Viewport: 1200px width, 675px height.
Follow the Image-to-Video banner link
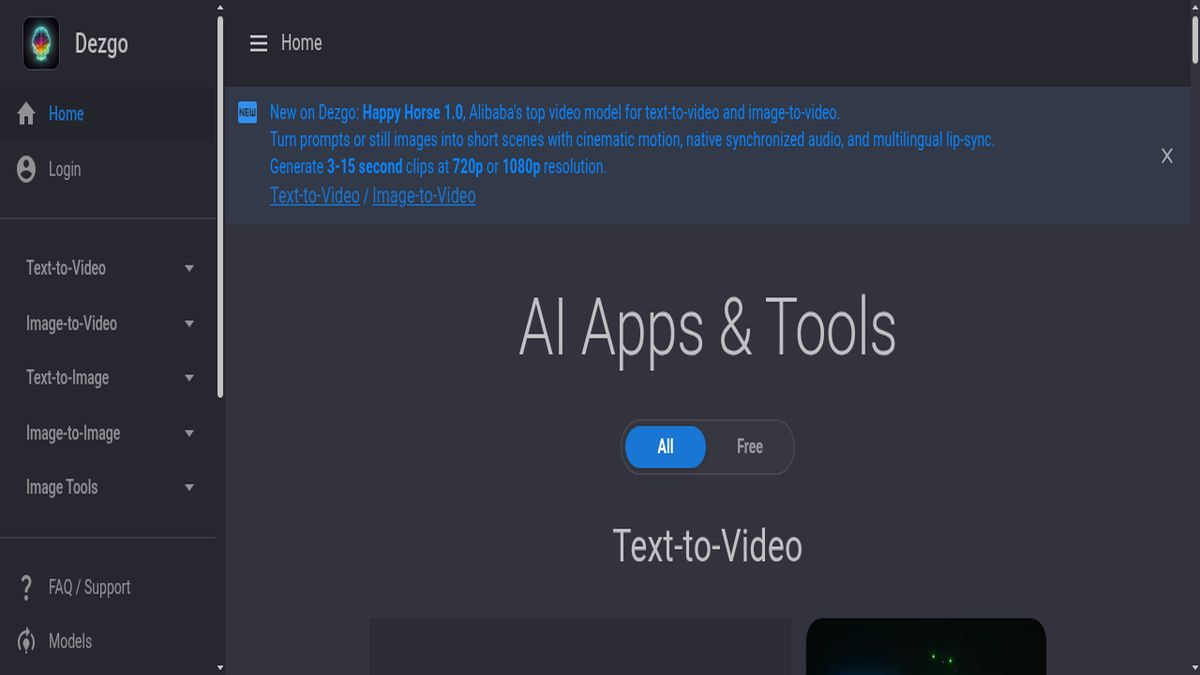[424, 196]
